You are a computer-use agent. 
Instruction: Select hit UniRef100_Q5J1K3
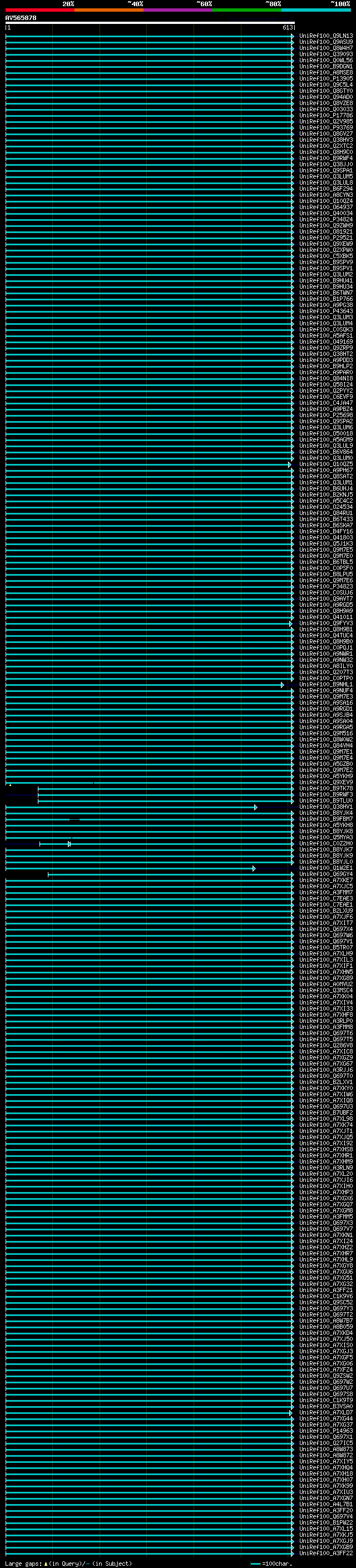coord(326,543)
